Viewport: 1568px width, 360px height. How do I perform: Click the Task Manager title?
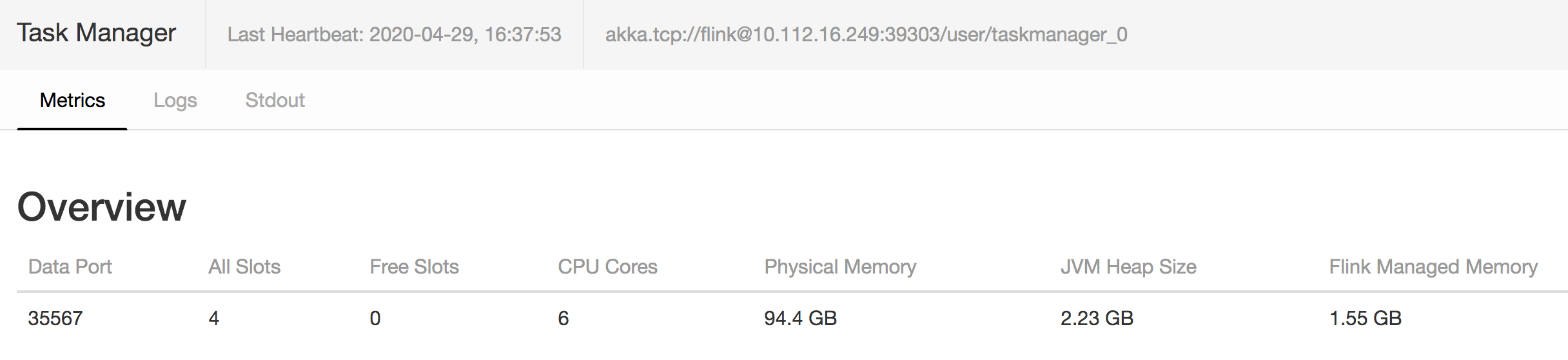(96, 33)
